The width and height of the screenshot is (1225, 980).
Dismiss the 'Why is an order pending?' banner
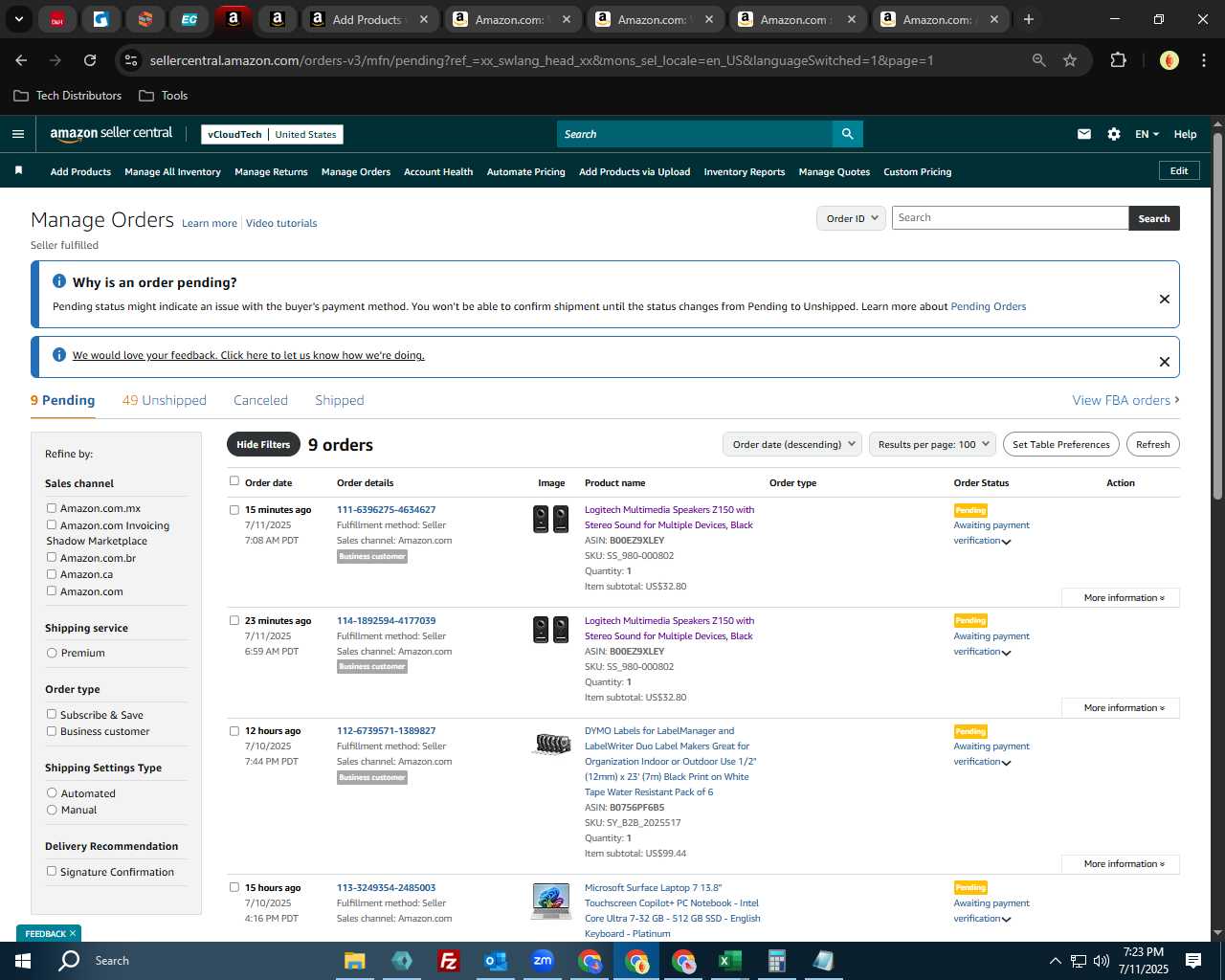pos(1164,299)
